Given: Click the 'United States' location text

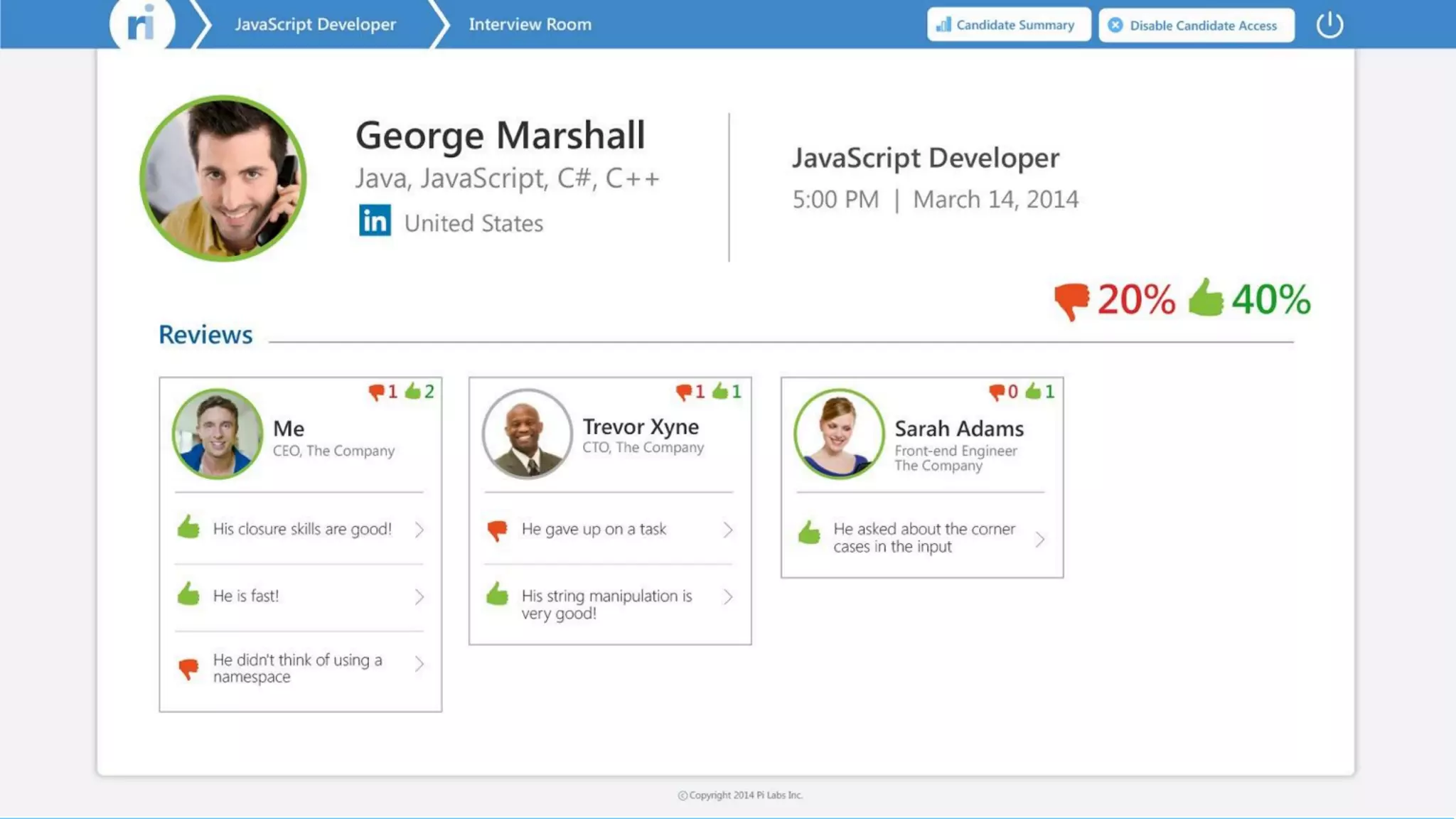Looking at the screenshot, I should coord(473,223).
